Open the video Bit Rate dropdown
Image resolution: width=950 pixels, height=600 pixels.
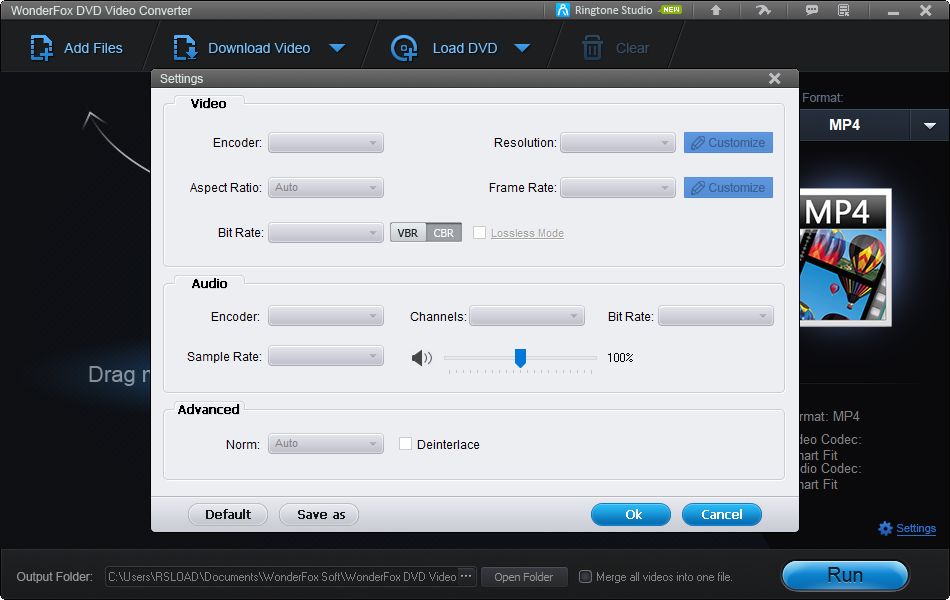click(326, 233)
